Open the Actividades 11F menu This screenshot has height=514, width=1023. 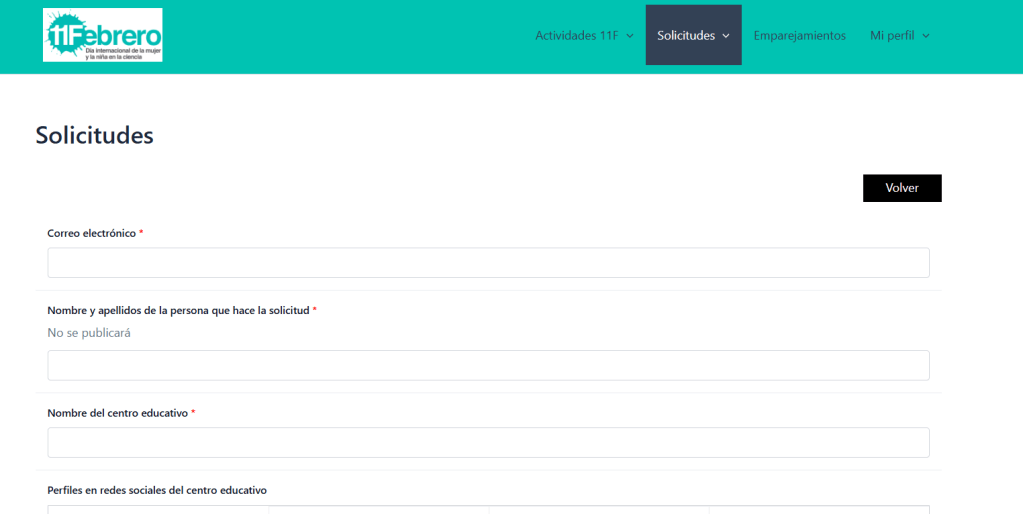click(x=576, y=36)
